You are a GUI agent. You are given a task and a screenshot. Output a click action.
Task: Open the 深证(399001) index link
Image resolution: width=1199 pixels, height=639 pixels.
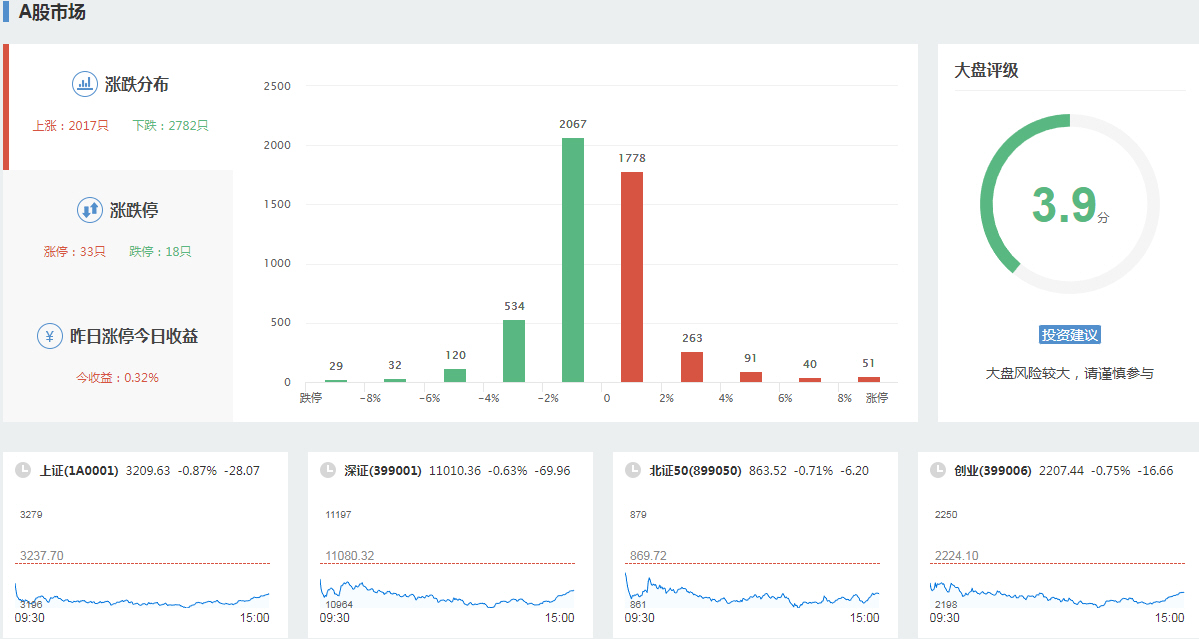click(383, 470)
